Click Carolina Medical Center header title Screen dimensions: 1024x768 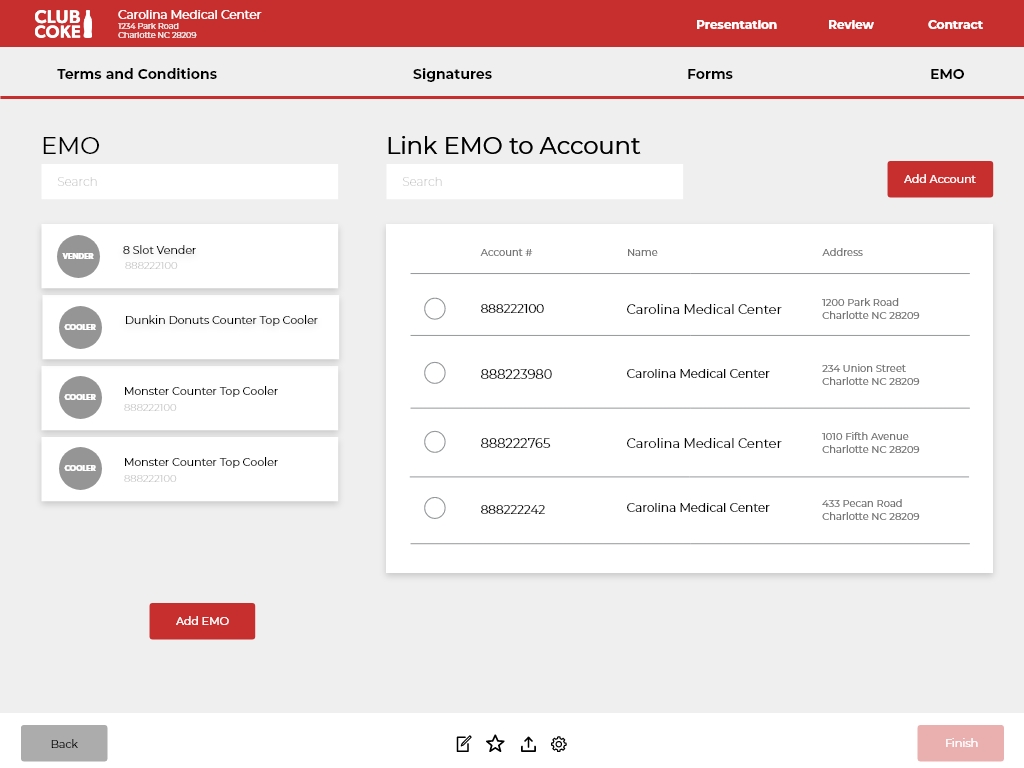(189, 14)
